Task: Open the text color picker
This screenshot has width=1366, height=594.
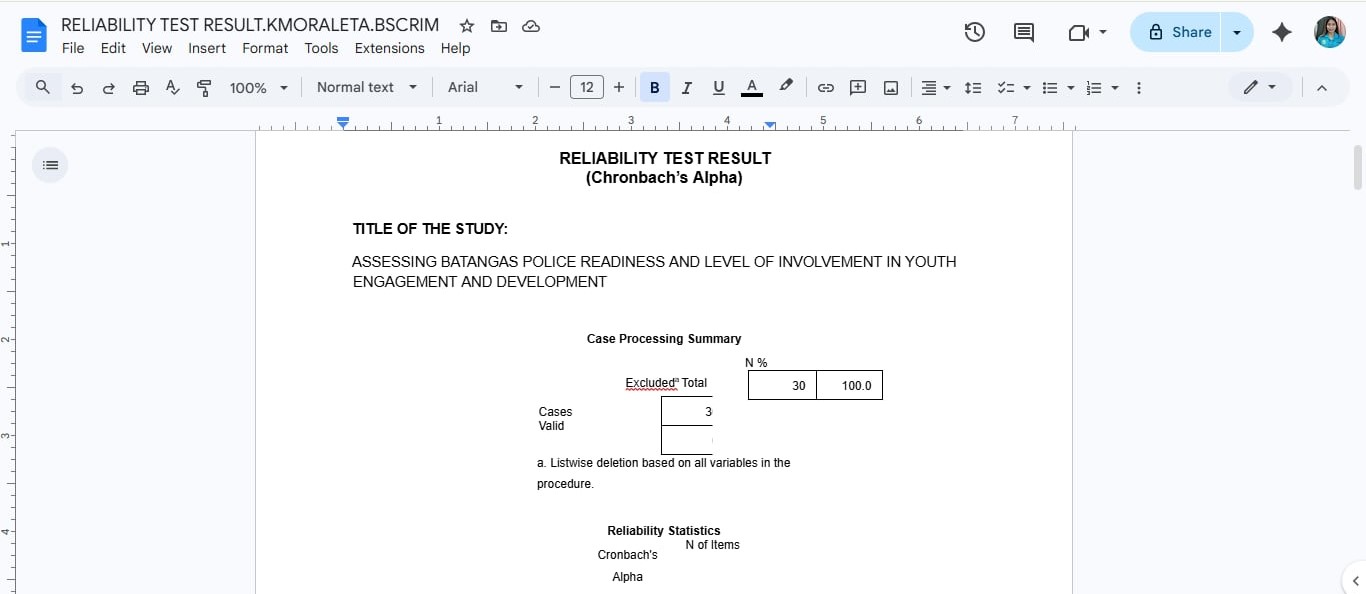Action: [752, 88]
